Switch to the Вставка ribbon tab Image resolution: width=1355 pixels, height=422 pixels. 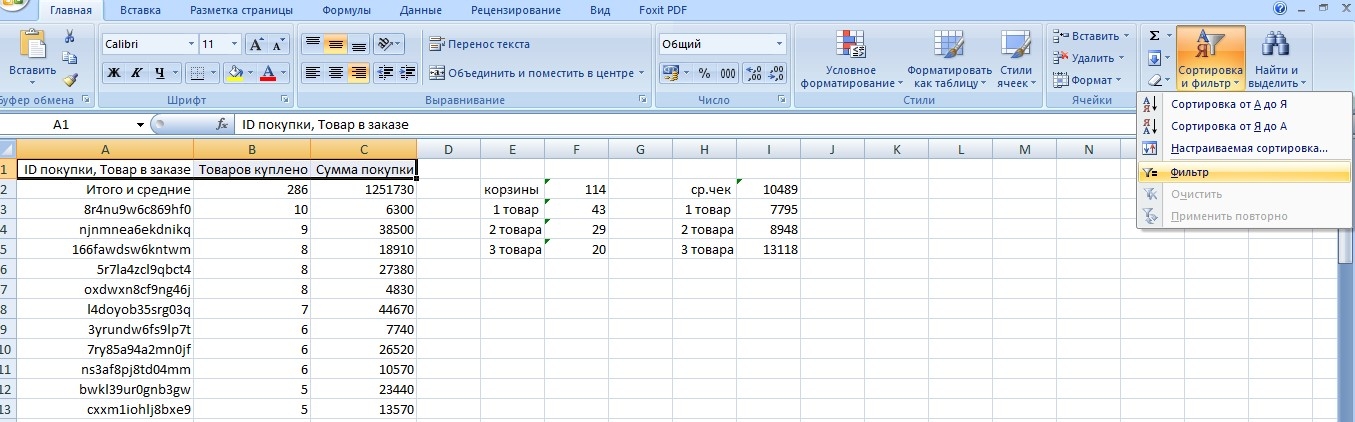140,10
